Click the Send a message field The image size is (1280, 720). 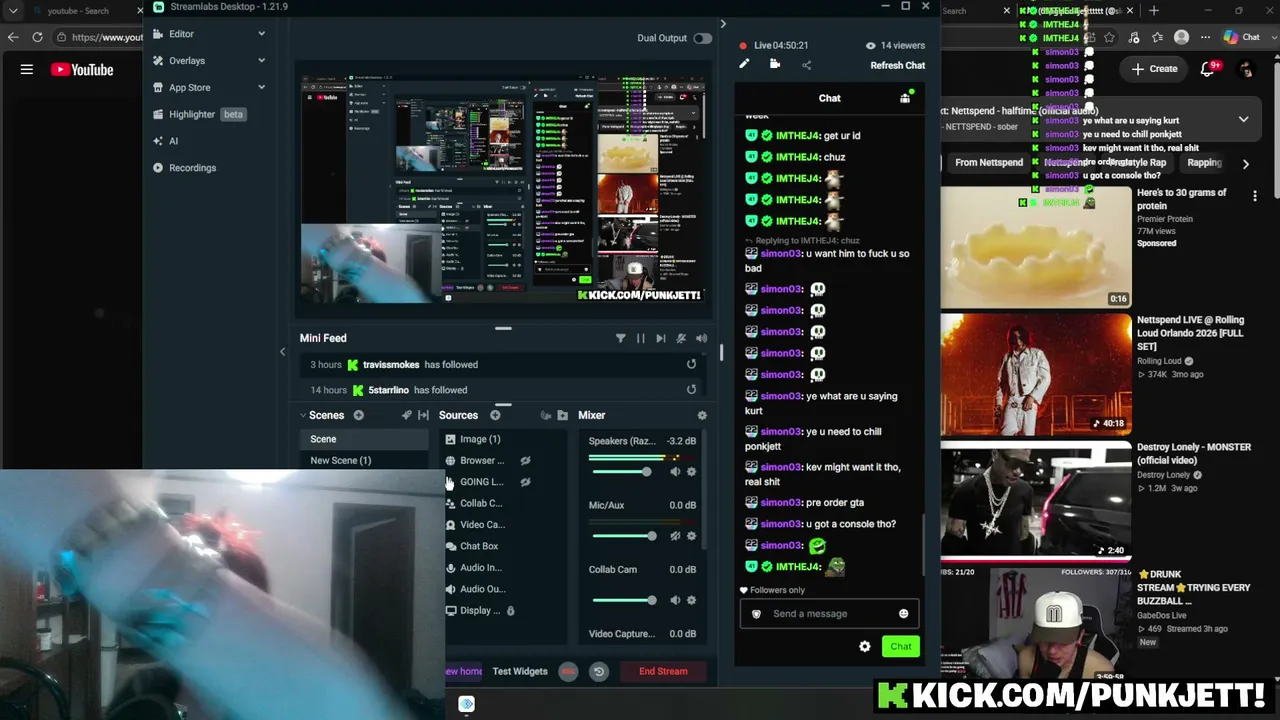tap(828, 614)
